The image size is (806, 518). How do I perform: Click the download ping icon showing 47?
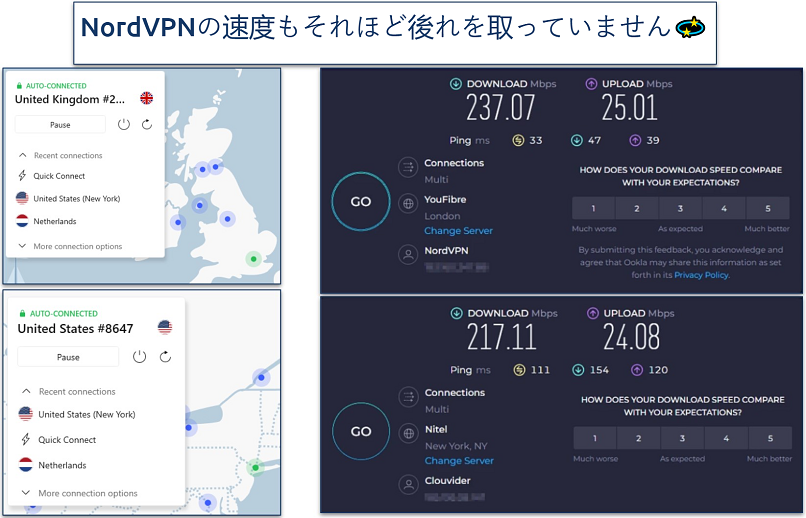[x=577, y=140]
